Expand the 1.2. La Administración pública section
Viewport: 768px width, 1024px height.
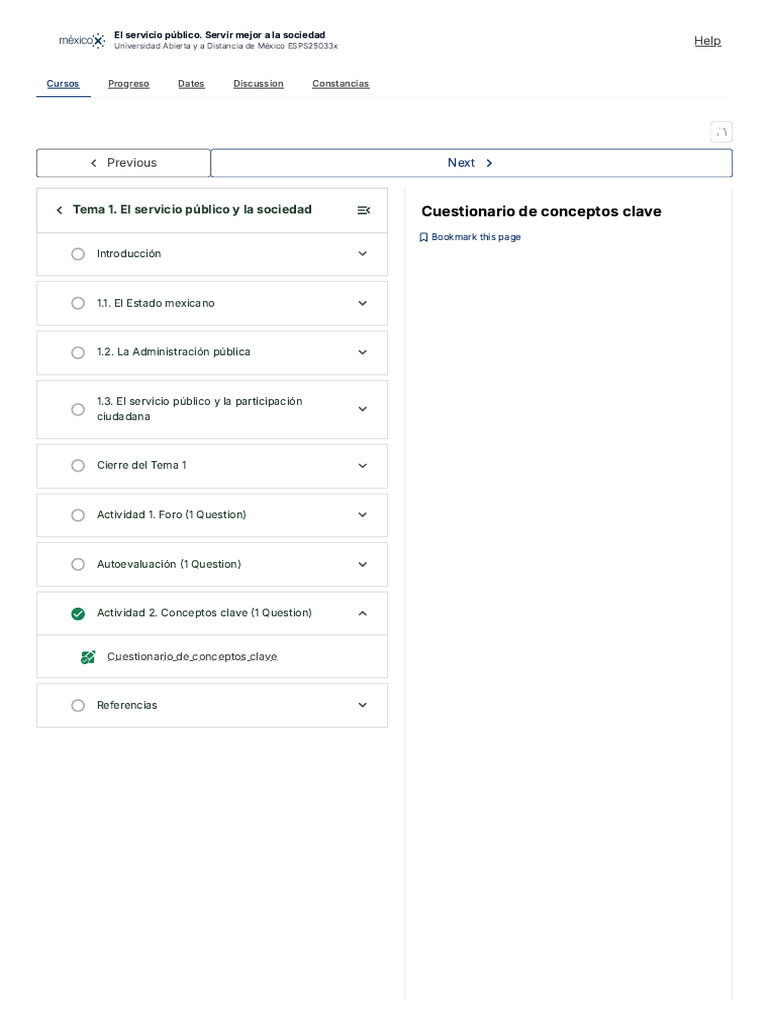362,352
